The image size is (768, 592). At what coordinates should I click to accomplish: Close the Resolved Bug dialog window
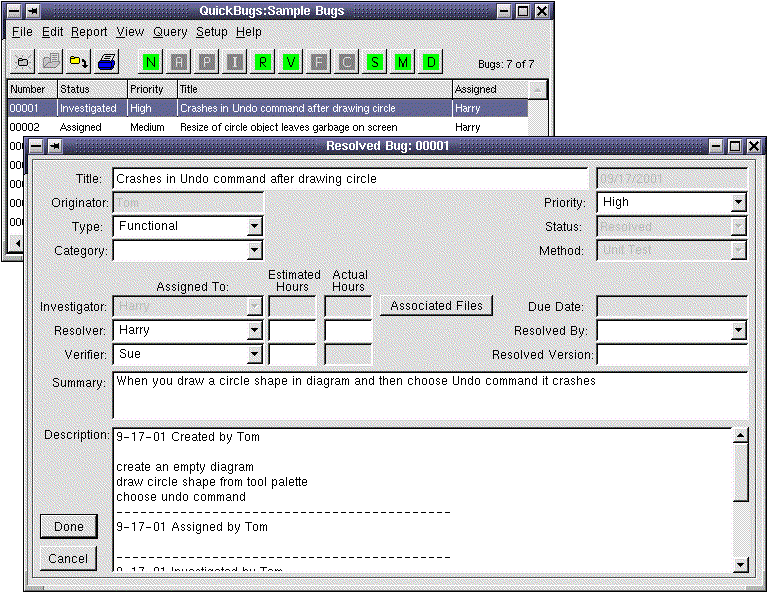coord(754,146)
